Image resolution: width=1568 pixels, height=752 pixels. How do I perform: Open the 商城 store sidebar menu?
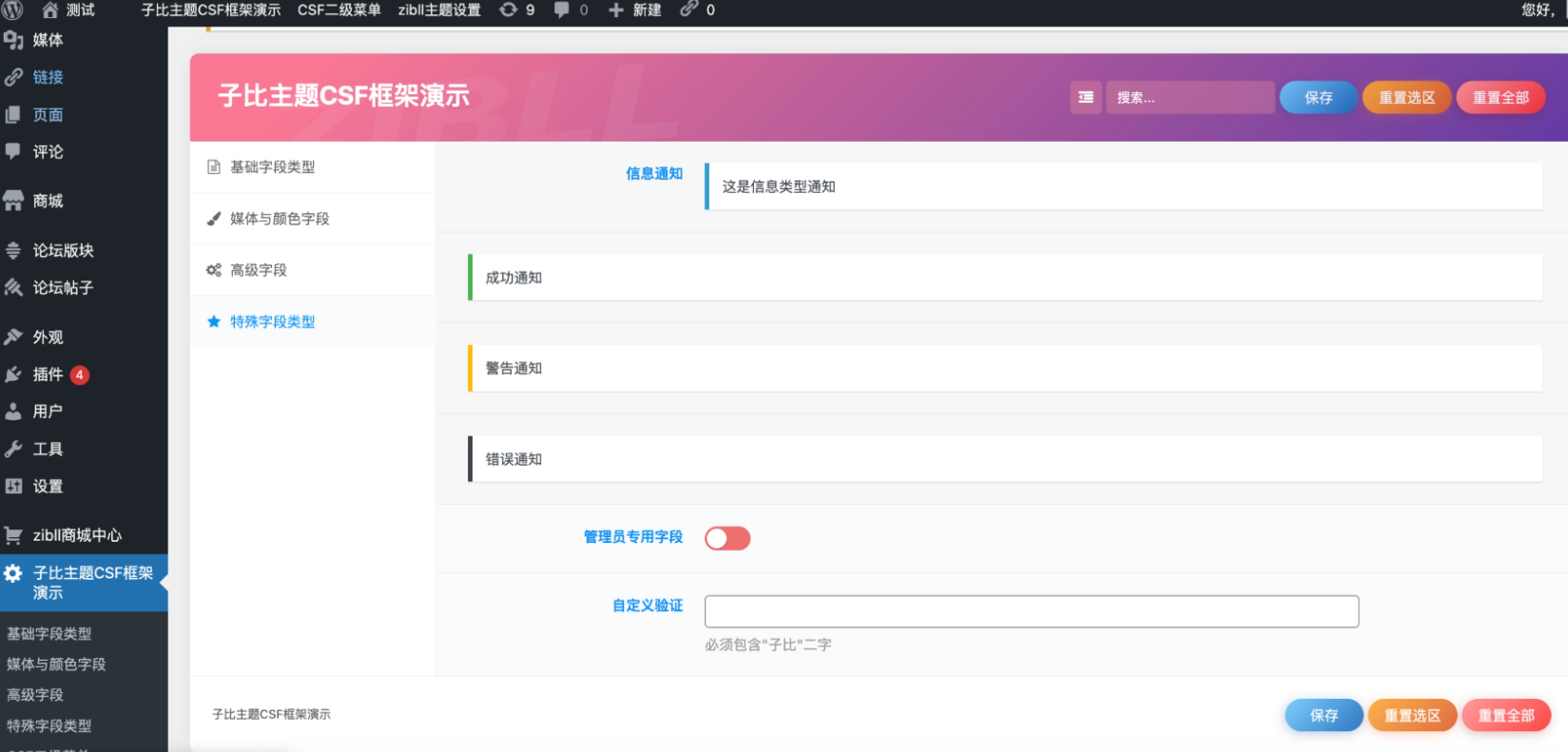pos(84,201)
